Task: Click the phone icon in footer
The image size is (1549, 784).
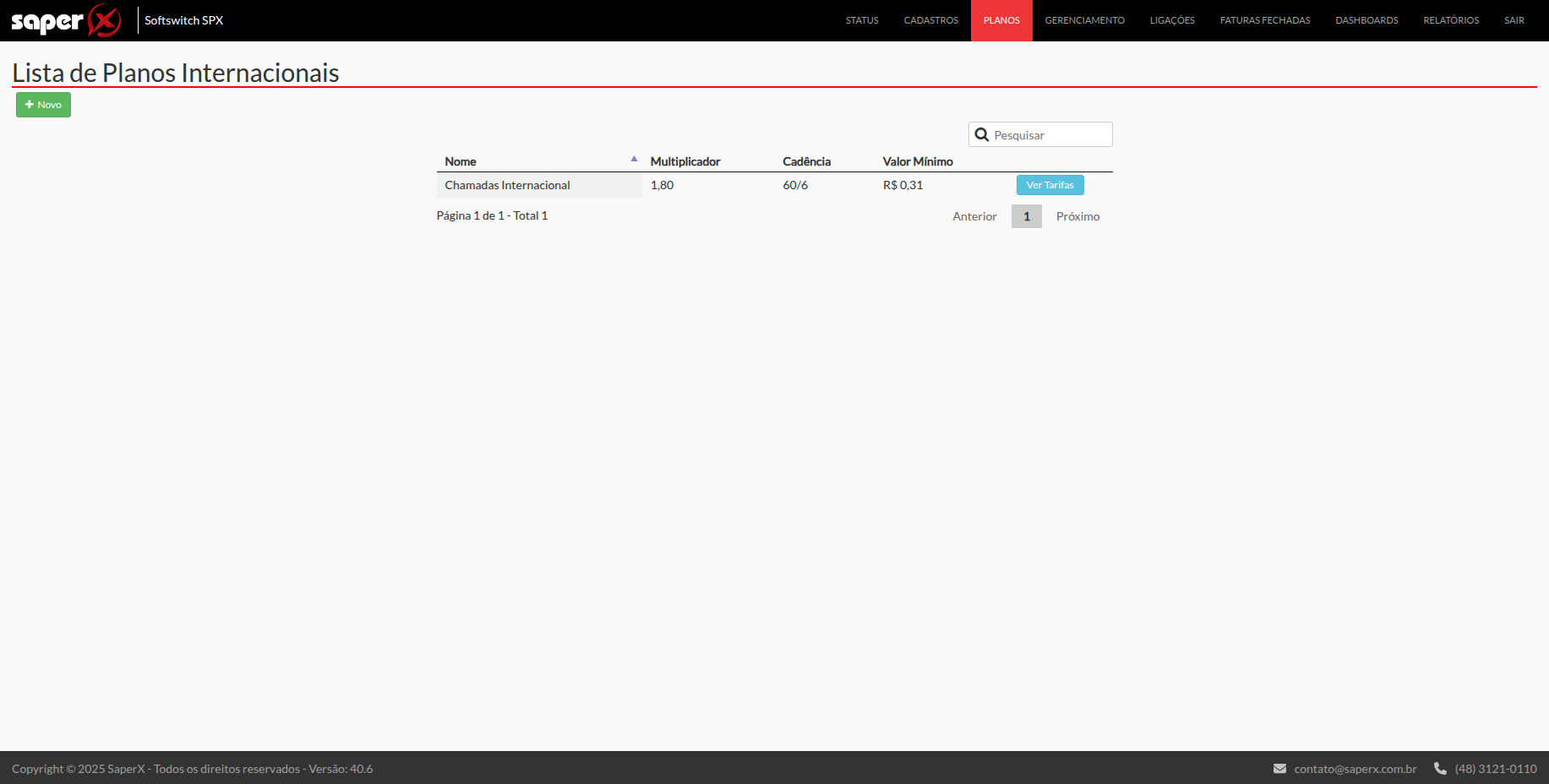Action: pos(1440,769)
